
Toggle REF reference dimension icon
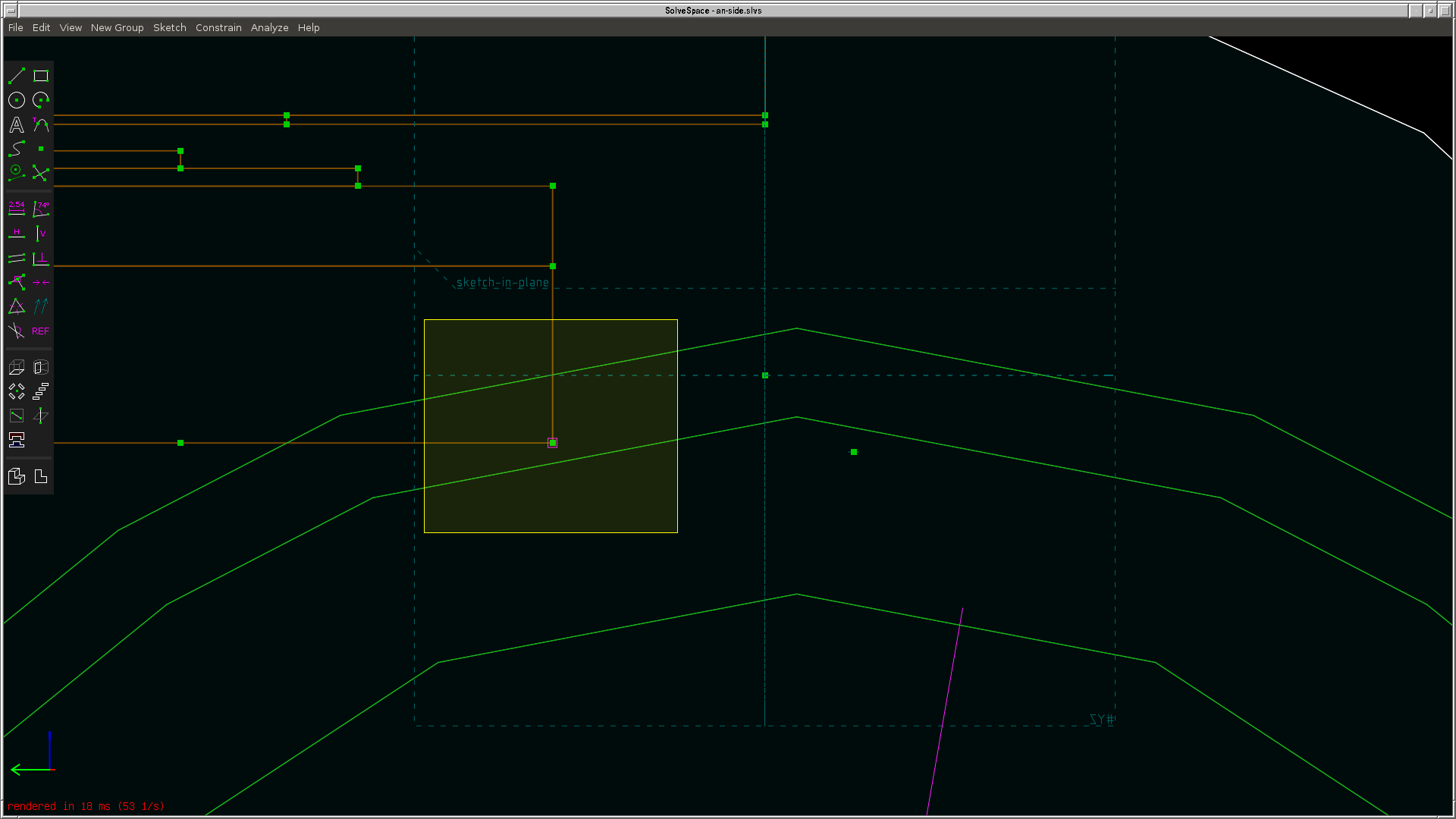(x=41, y=331)
